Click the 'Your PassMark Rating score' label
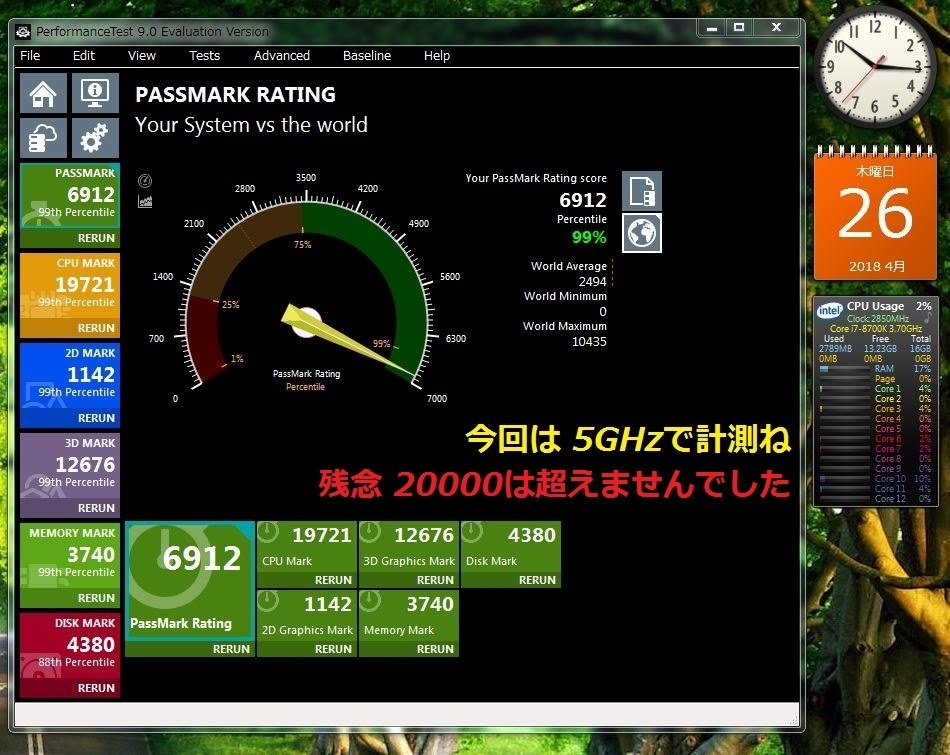This screenshot has height=755, width=950. (x=536, y=178)
